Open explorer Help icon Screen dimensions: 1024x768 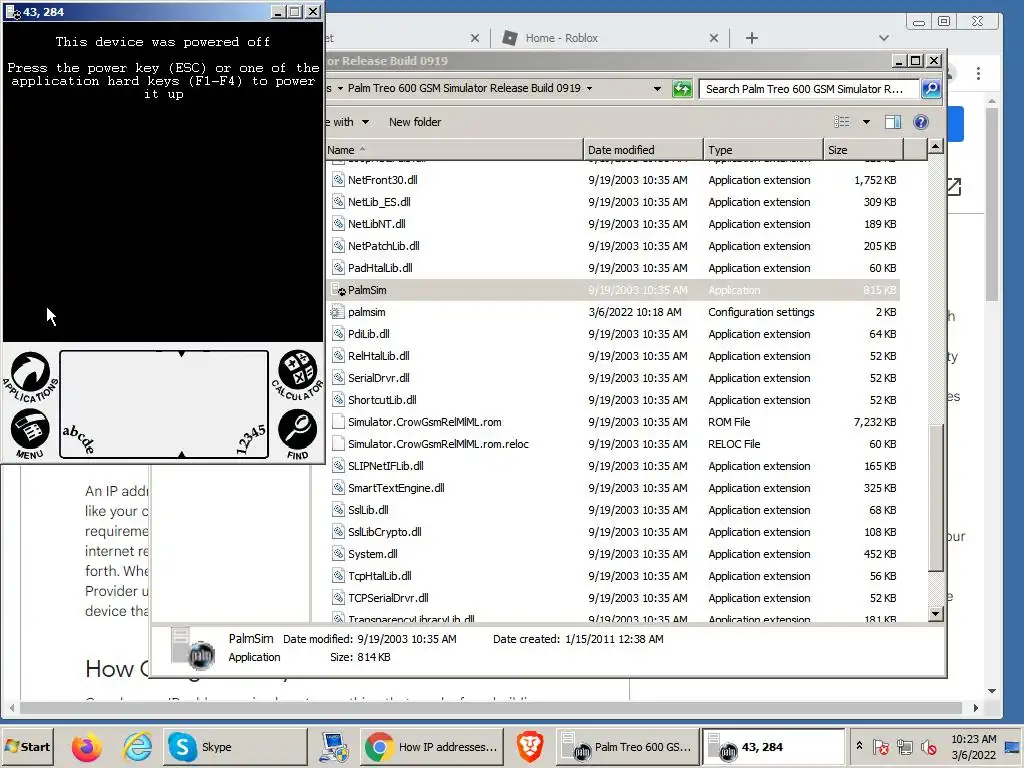tap(921, 122)
